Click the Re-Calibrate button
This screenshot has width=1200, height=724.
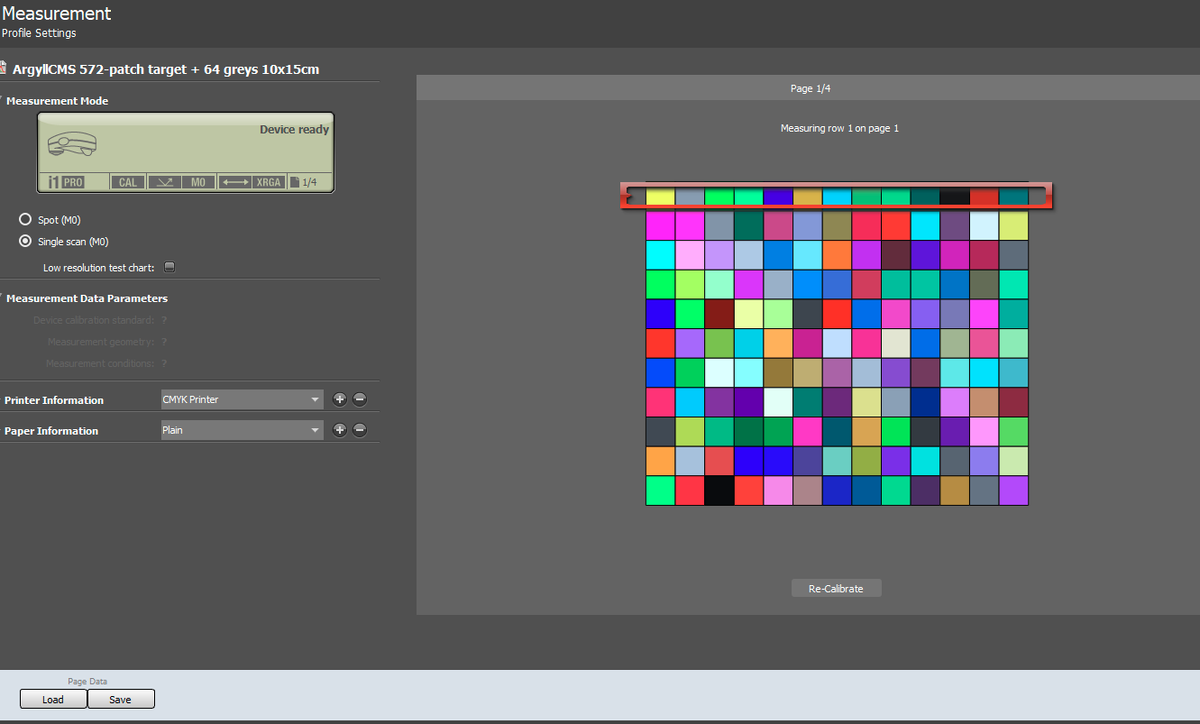(x=836, y=588)
